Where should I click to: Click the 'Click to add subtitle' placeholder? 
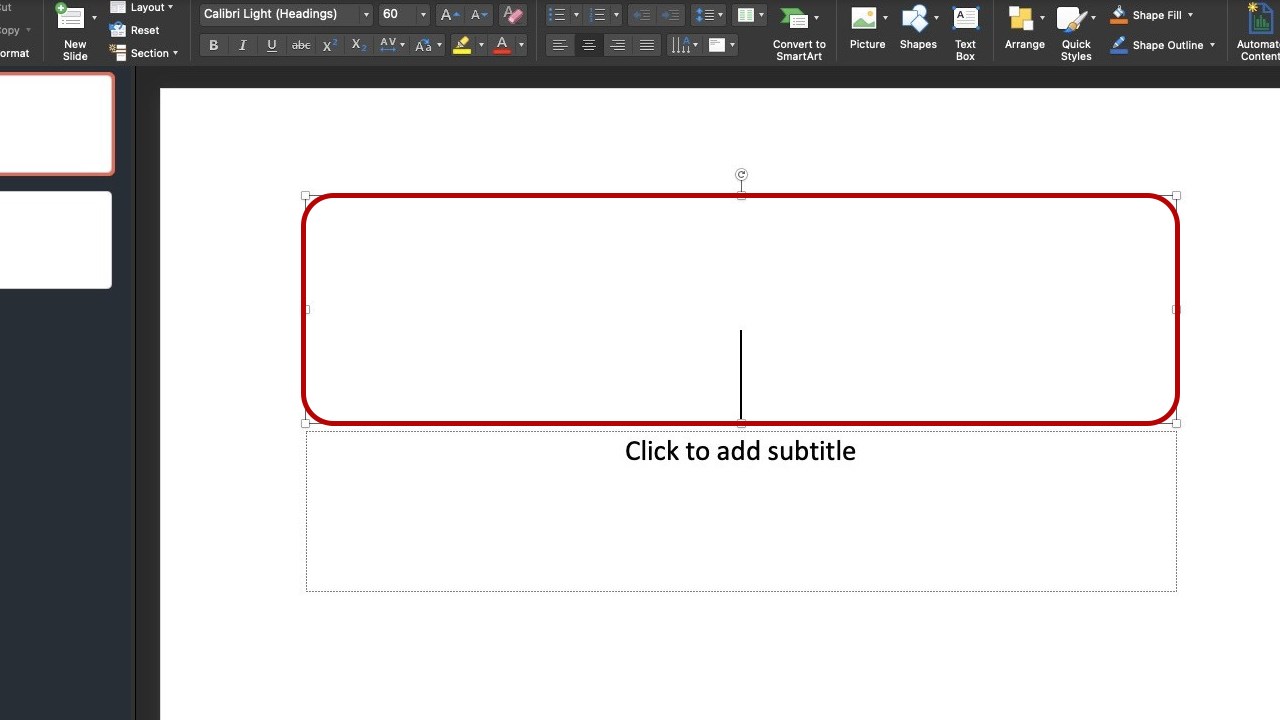(x=741, y=510)
